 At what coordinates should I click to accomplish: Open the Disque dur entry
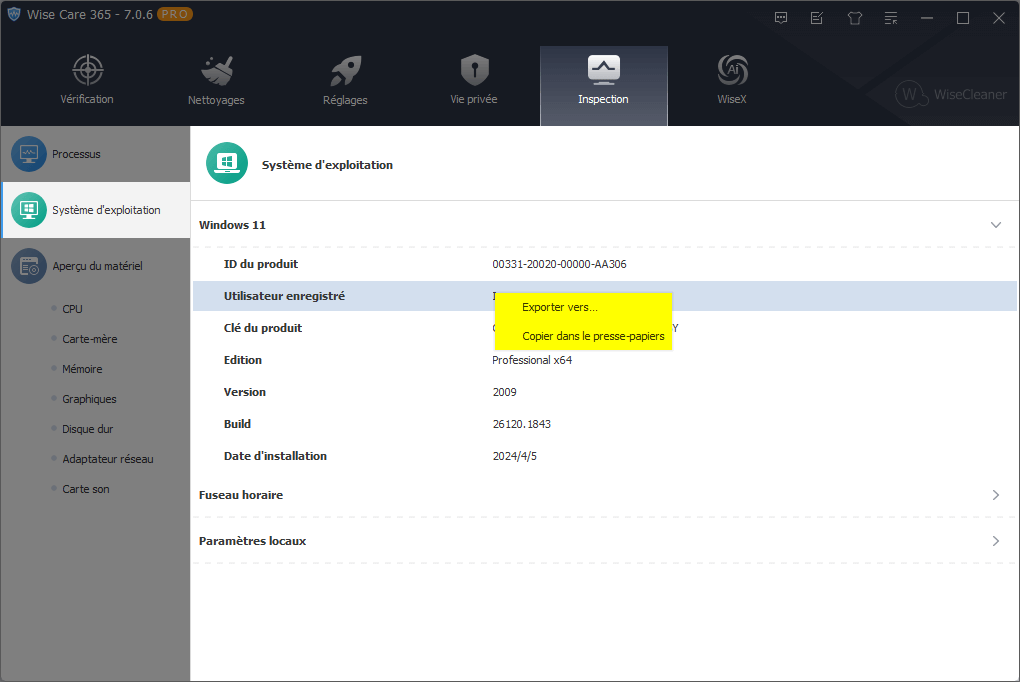[x=87, y=429]
